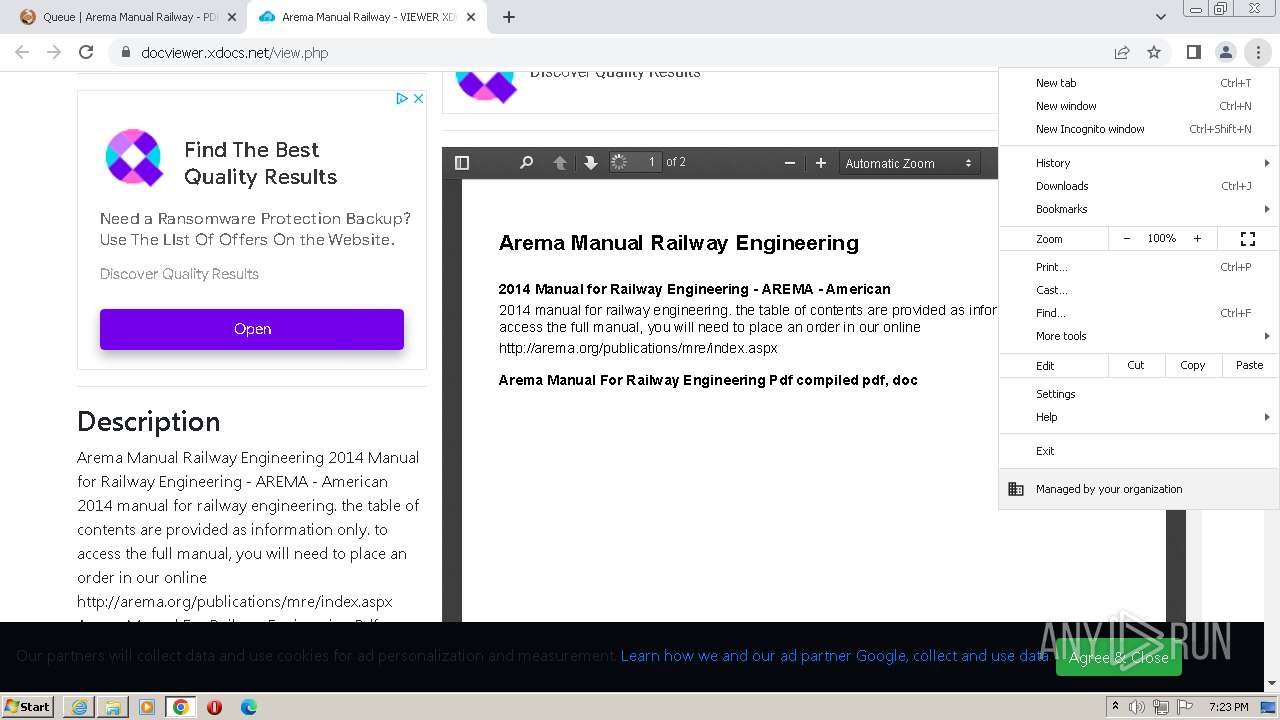This screenshot has width=1280, height=720.
Task: Go to next page arrow in PDF viewer
Action: pos(590,163)
